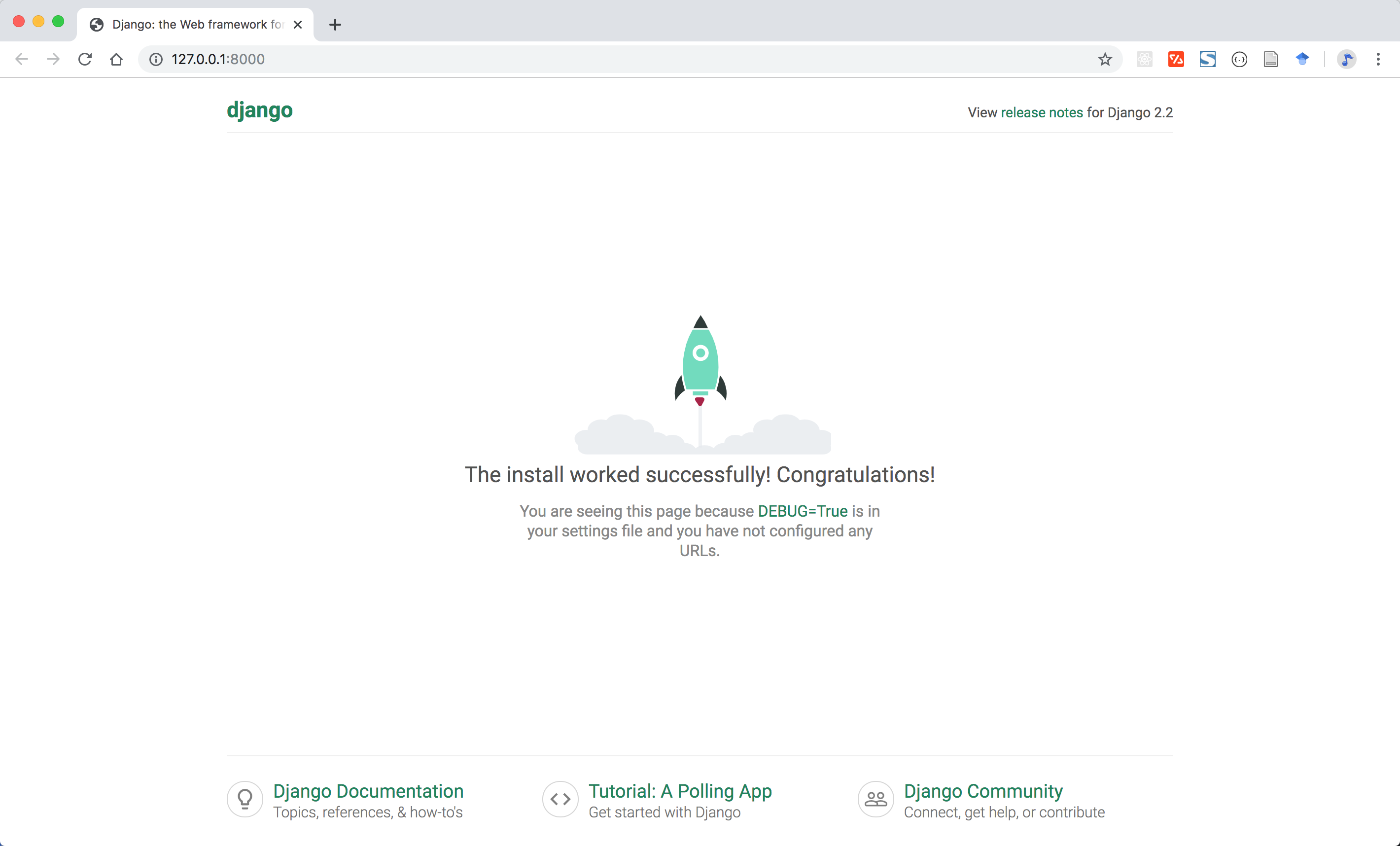View site information icon in address bar
The width and height of the screenshot is (1400, 846).
156,59
